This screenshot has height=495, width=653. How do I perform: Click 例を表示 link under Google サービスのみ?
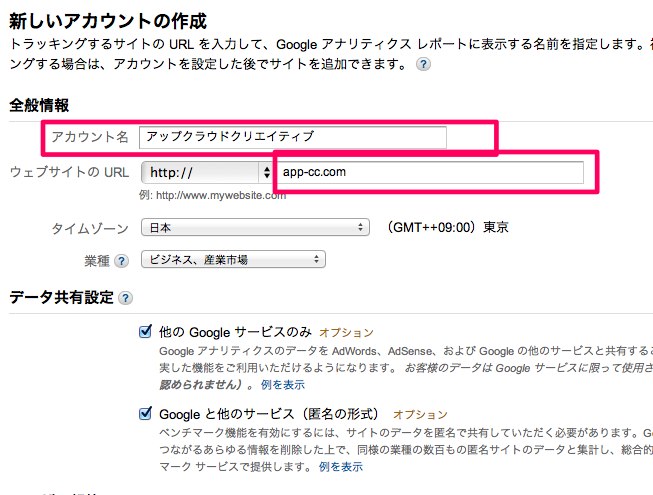283,384
